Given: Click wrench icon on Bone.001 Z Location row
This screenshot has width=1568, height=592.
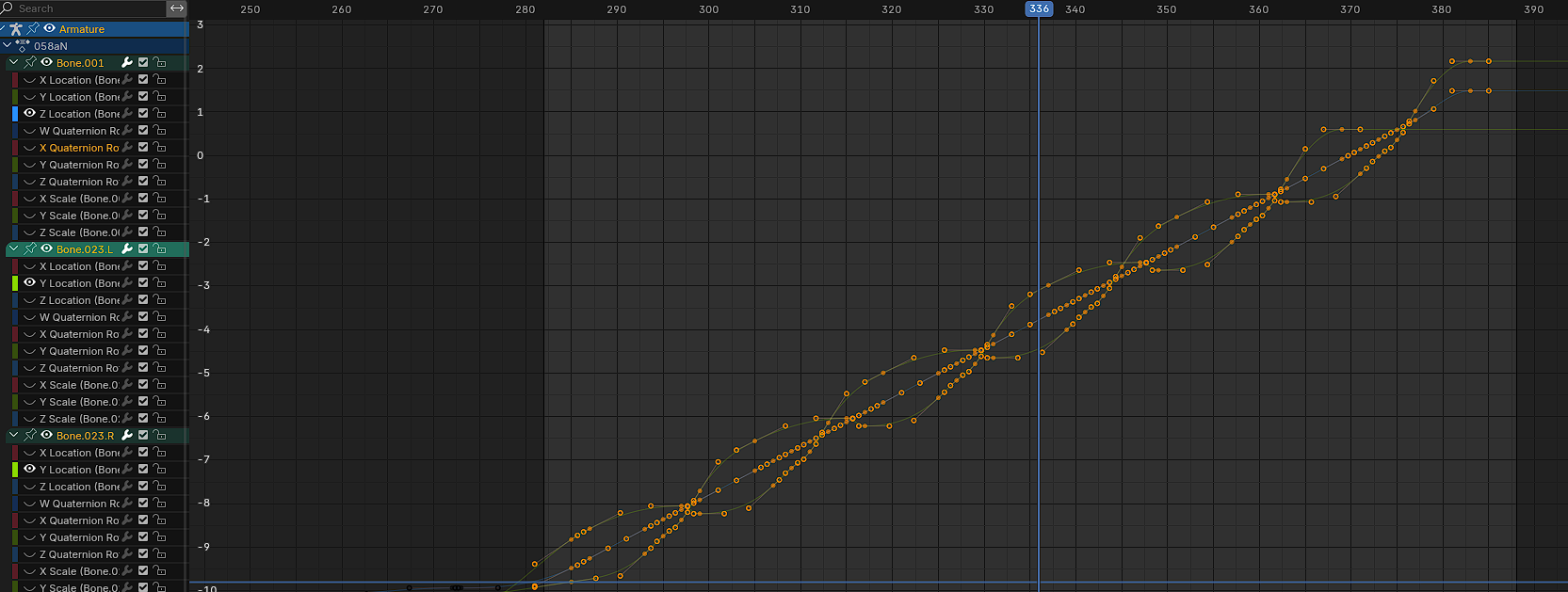Looking at the screenshot, I should 127,114.
